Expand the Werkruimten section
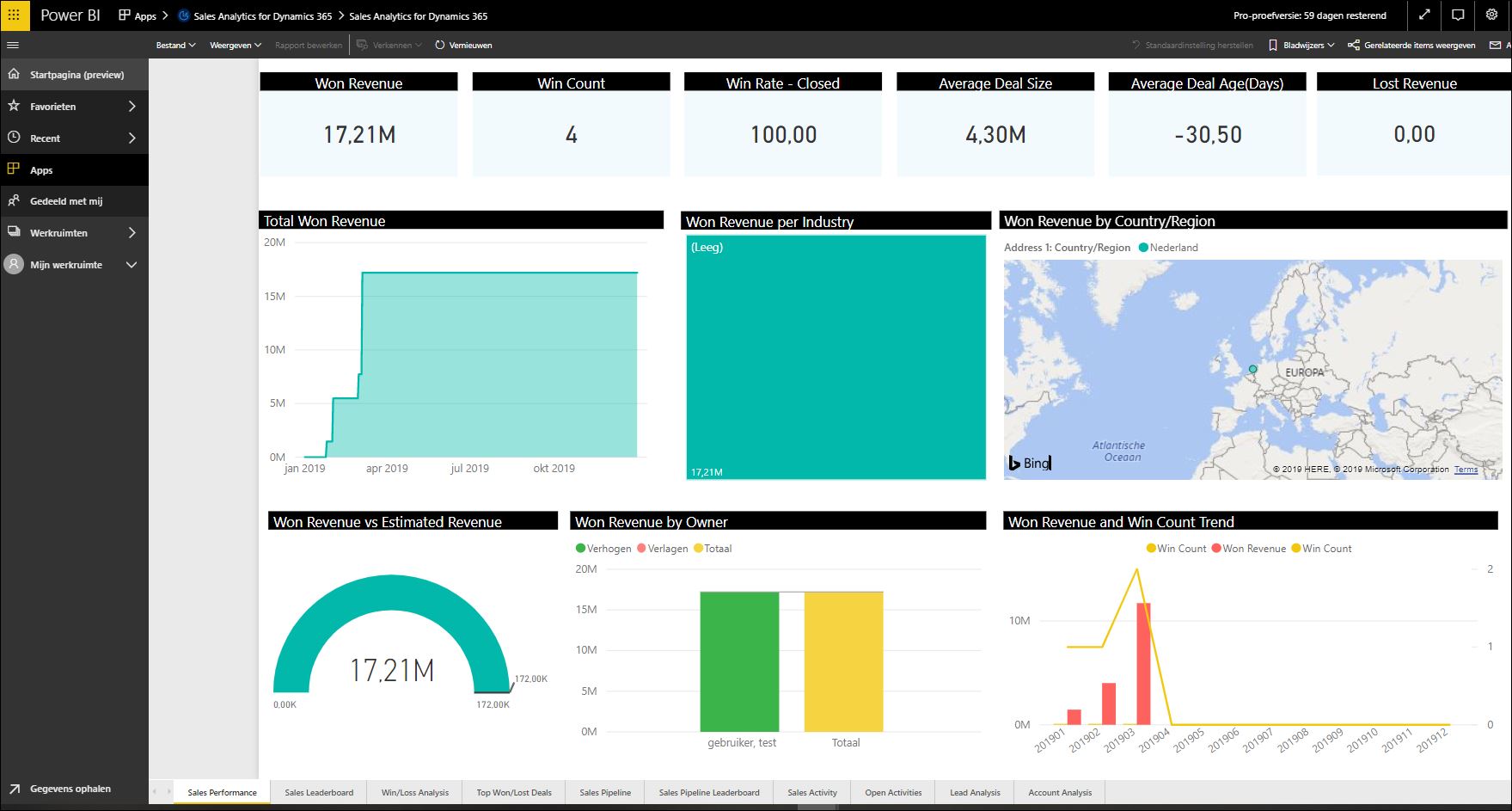The height and width of the screenshot is (811, 1512). 132,232
